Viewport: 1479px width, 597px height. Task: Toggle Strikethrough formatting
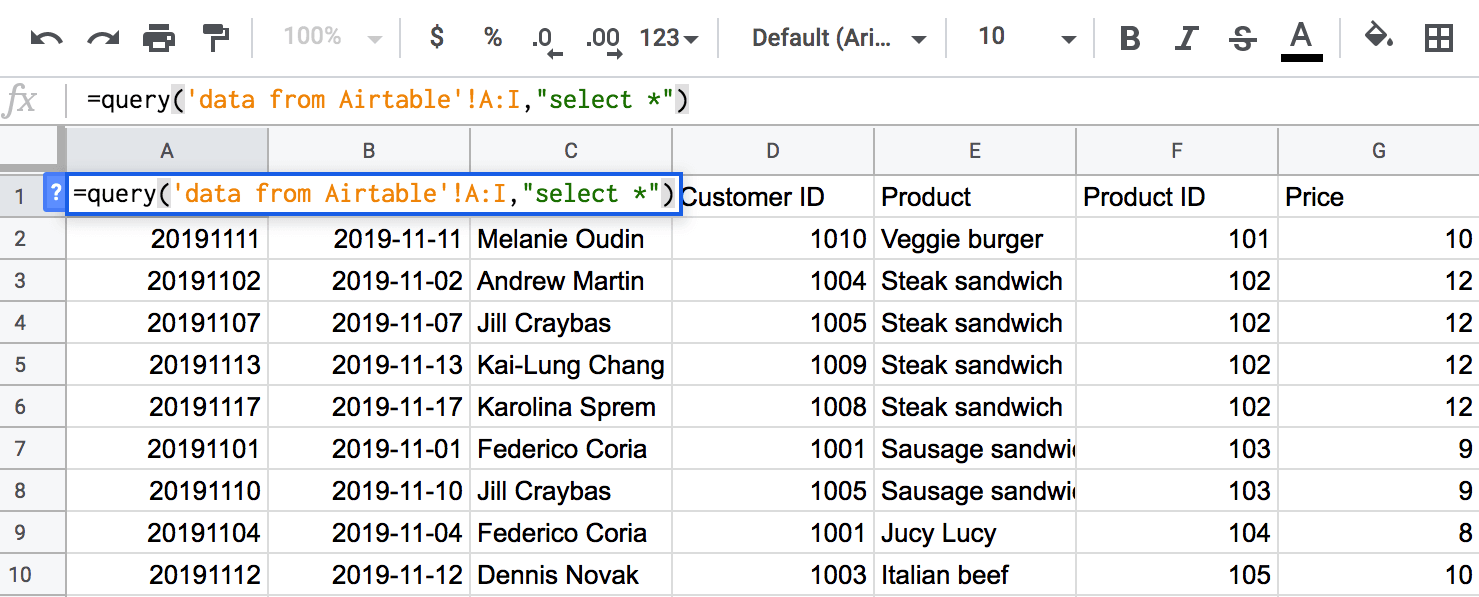[1242, 39]
